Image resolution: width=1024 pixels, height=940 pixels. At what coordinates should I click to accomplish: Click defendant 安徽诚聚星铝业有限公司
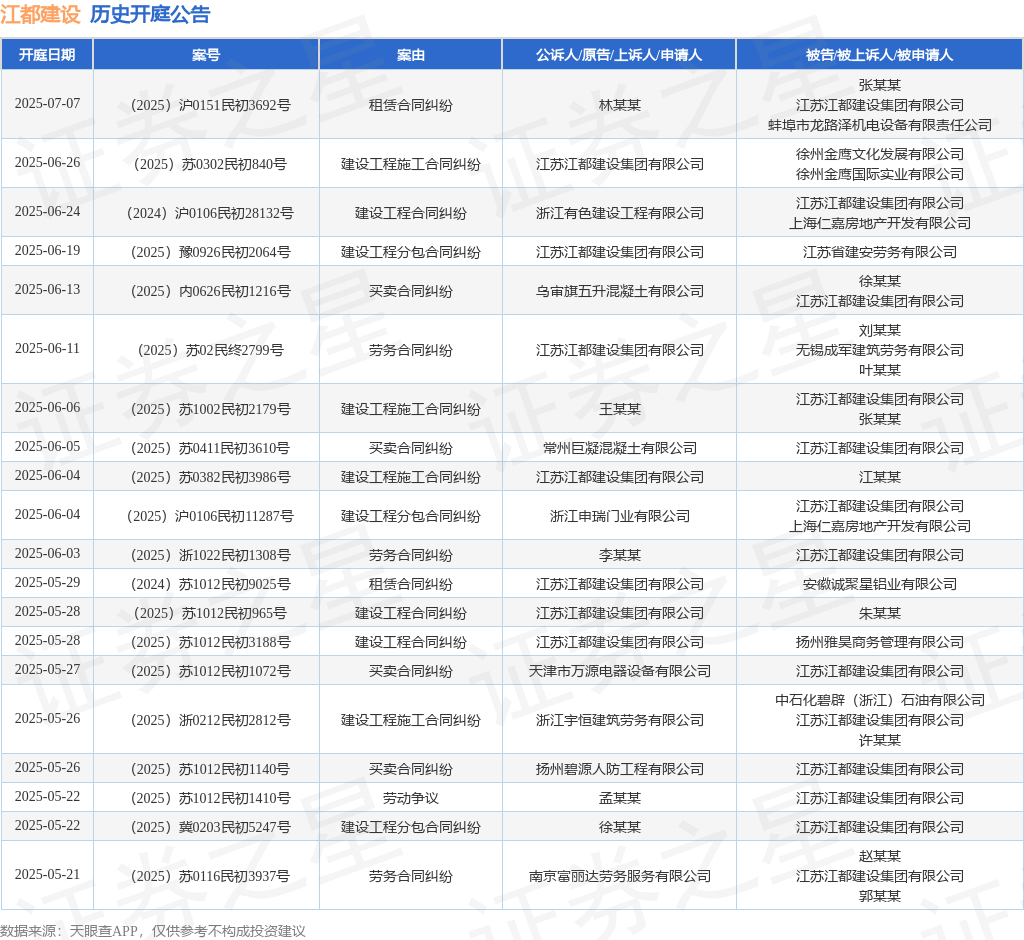[880, 584]
